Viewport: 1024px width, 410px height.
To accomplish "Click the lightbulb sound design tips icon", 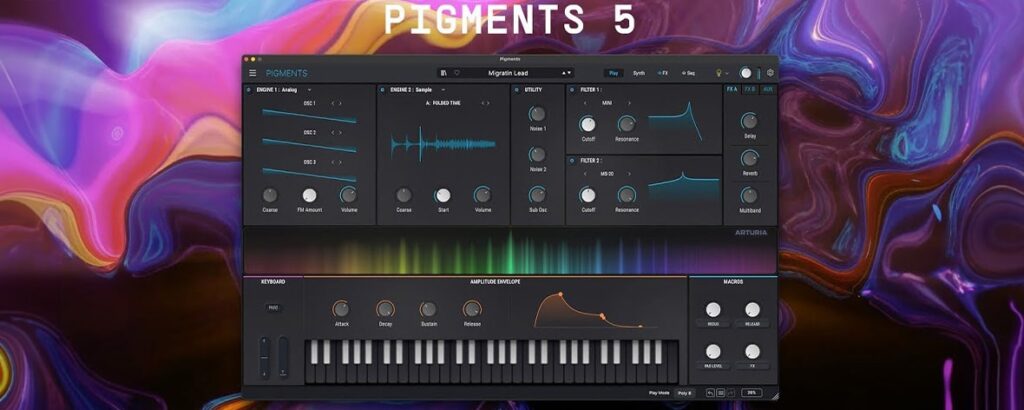I will click(720, 73).
